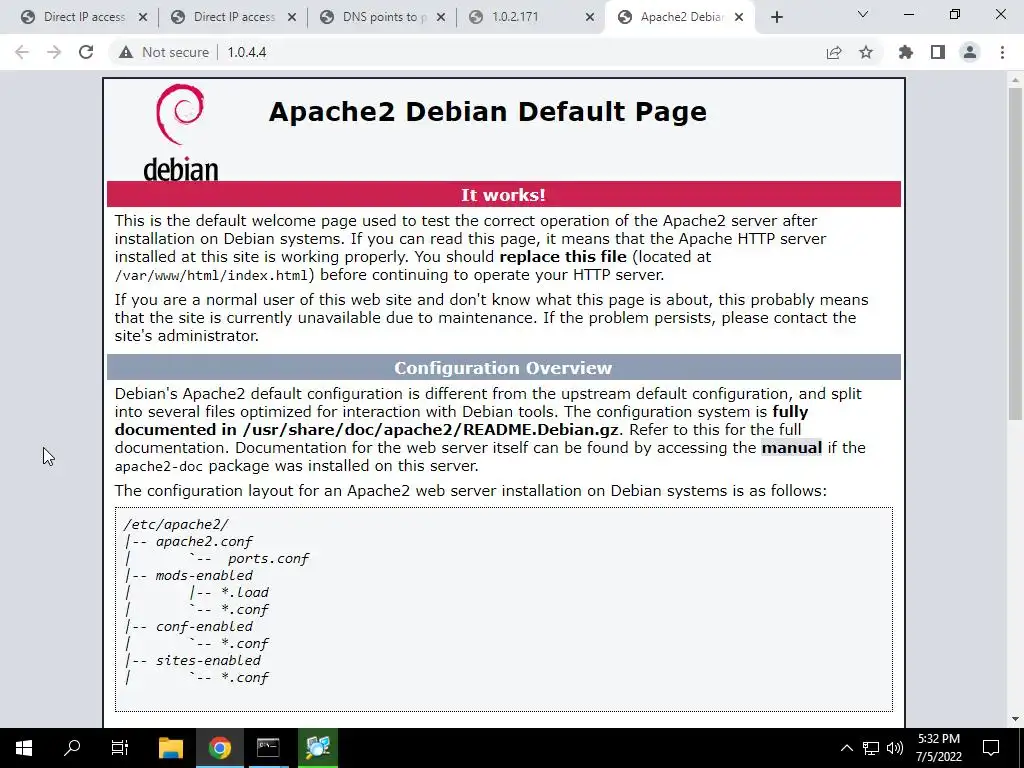
Task: Click the ports.conf entry in the tree
Action: [268, 558]
